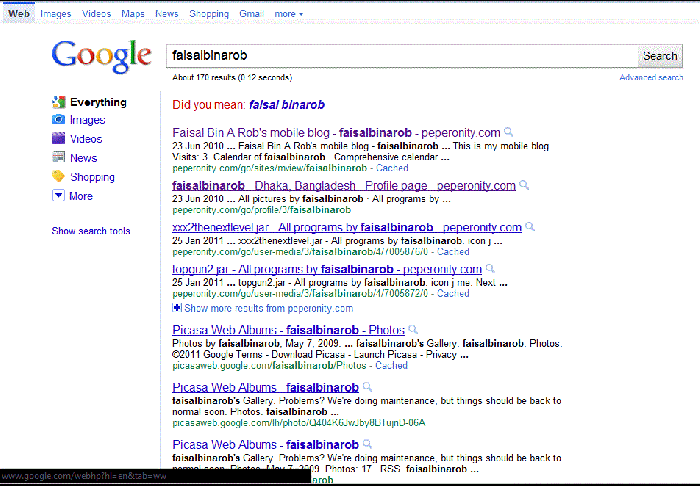Open the Advanced search link
This screenshot has width=700, height=486.
click(651, 78)
